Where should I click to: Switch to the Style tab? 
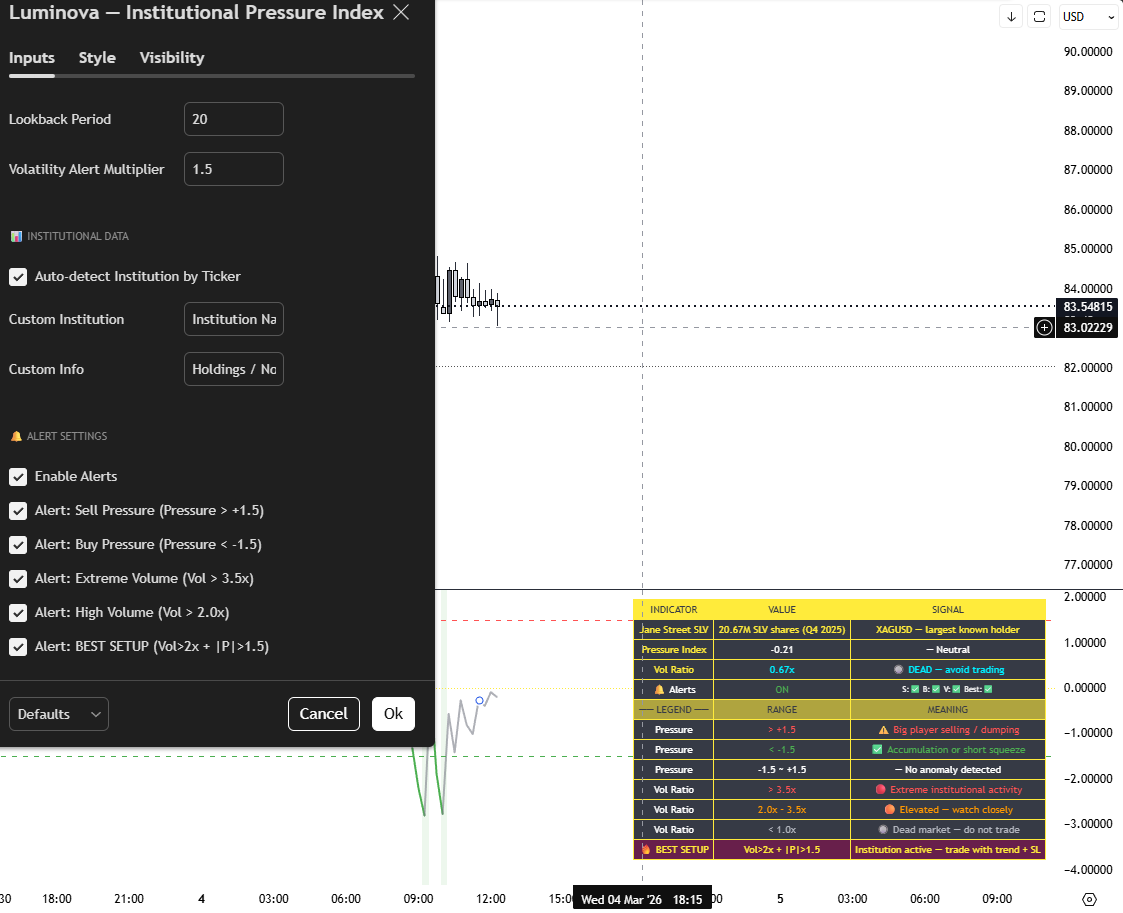[97, 58]
